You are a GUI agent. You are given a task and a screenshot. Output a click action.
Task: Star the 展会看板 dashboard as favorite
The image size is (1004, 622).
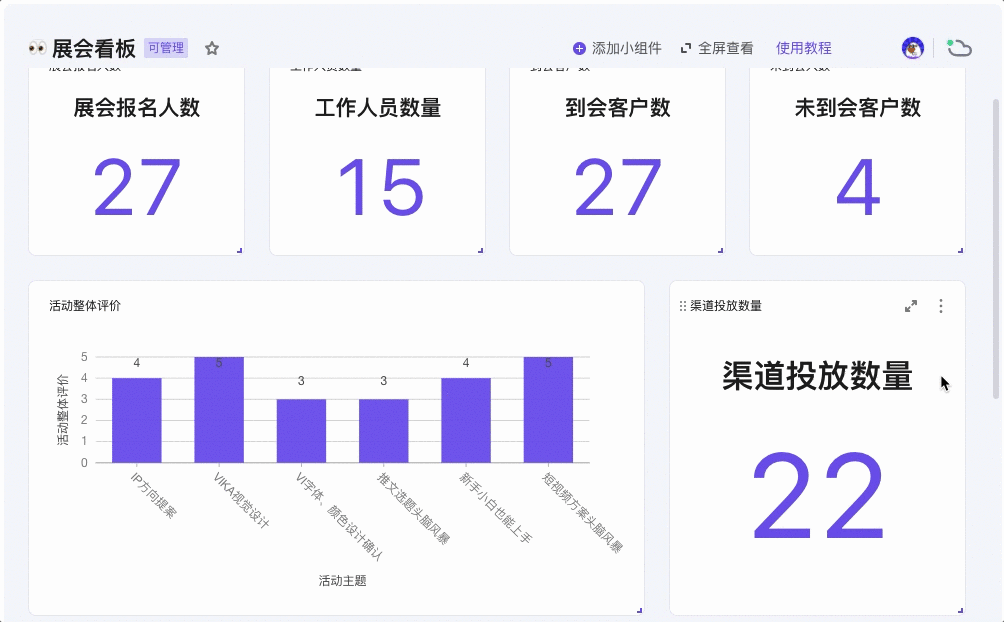click(x=212, y=48)
